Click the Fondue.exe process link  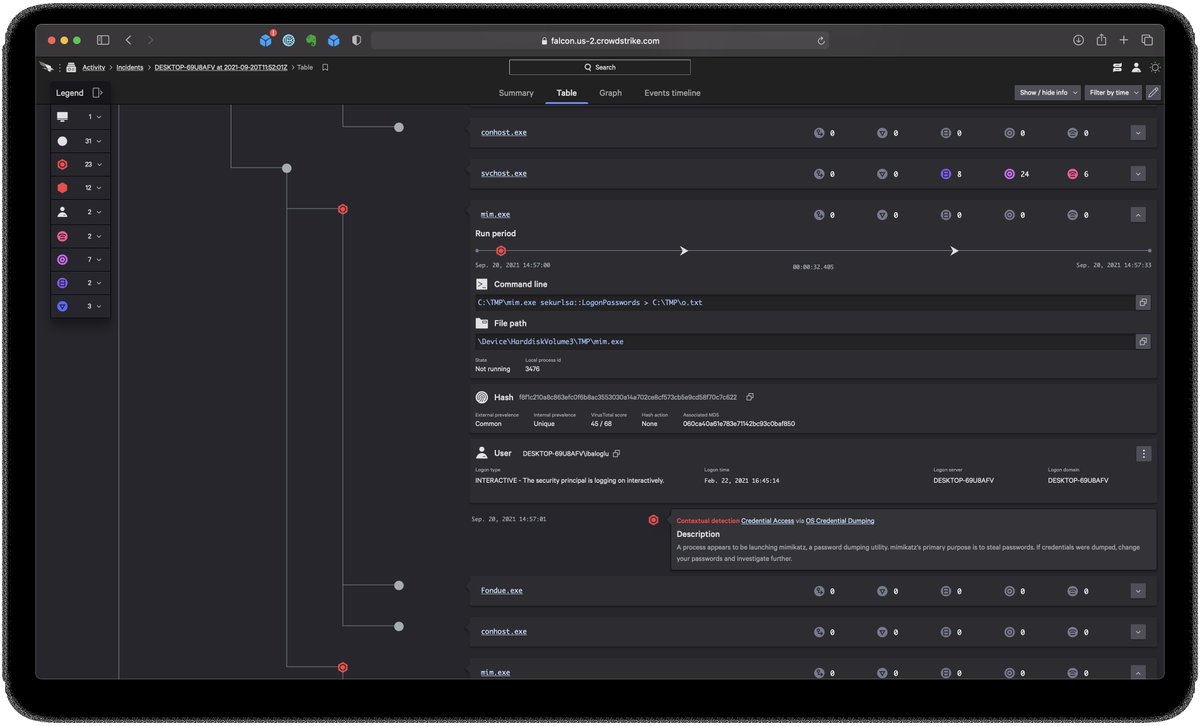click(499, 590)
